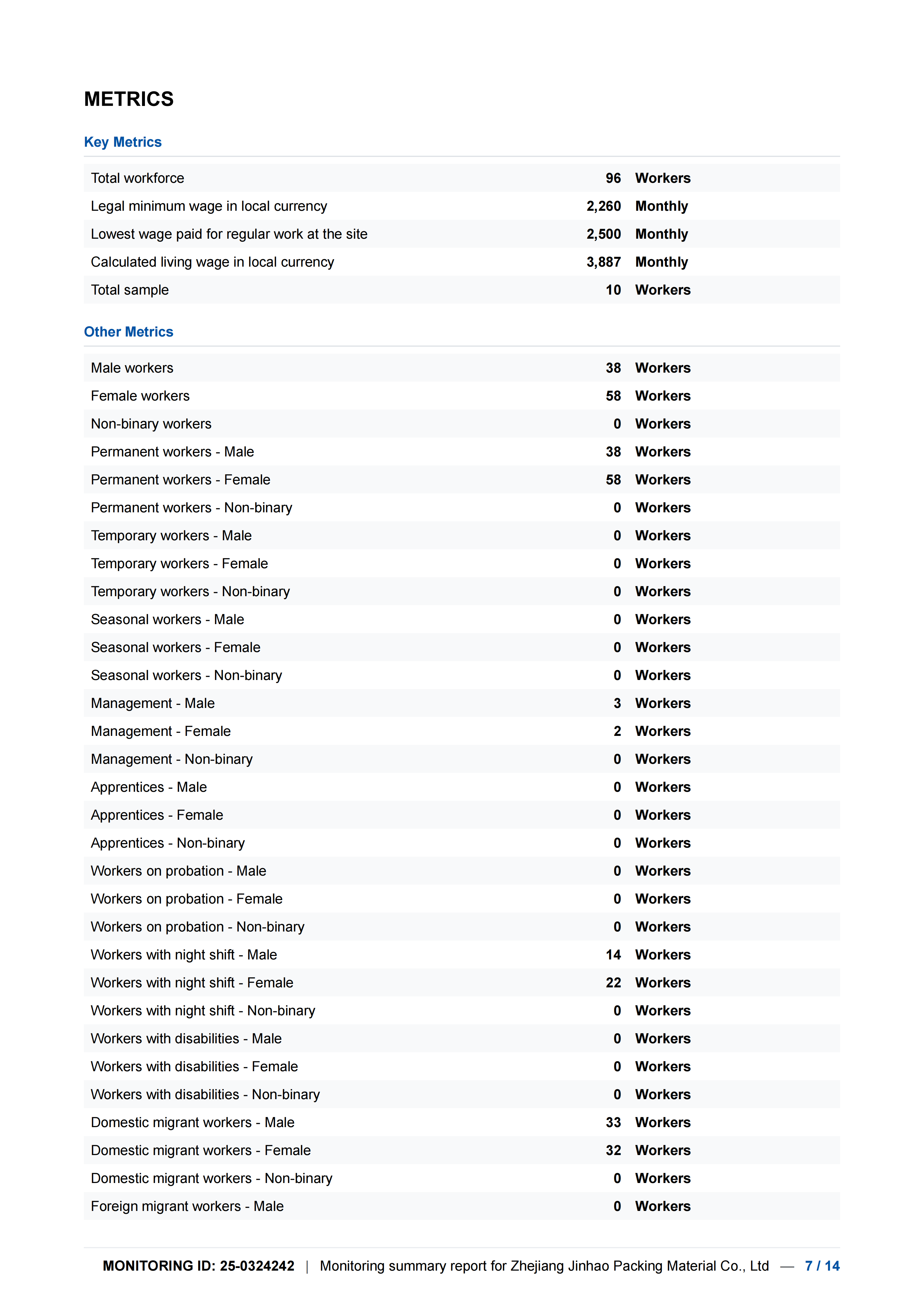The image size is (924, 1307).
Task: Select the Total sample row label
Action: click(x=130, y=290)
